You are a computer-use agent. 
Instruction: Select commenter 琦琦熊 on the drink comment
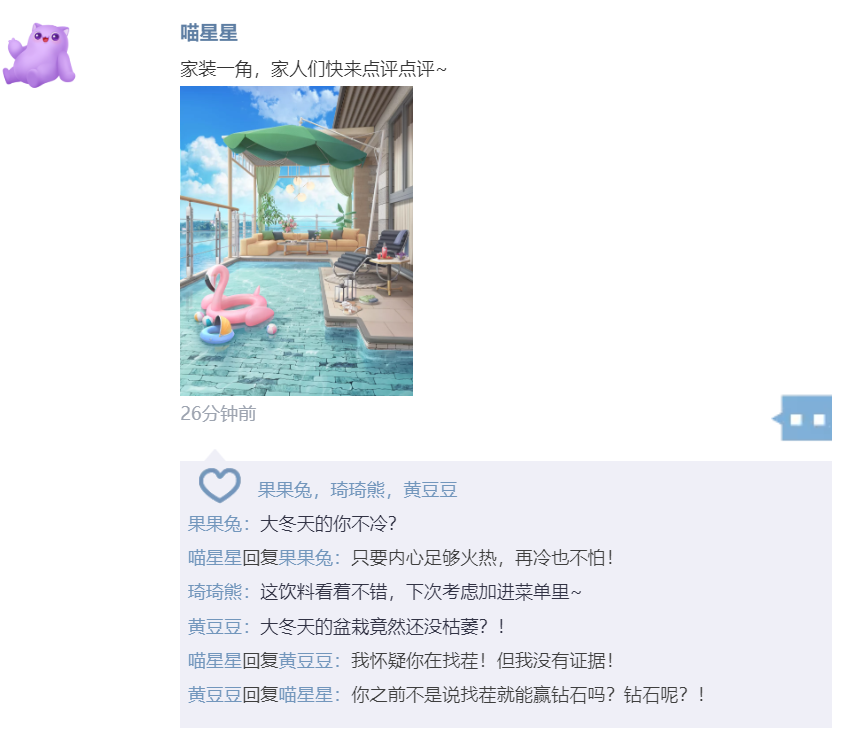[x=215, y=592]
